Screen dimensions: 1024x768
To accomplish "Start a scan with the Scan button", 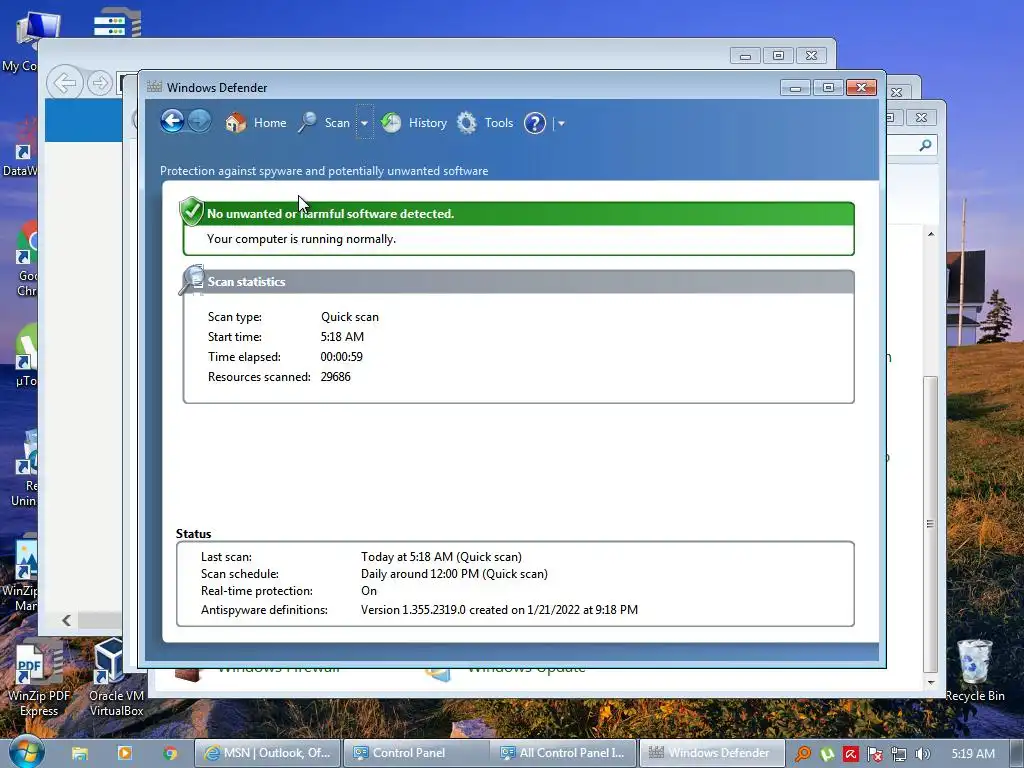I will pos(324,123).
